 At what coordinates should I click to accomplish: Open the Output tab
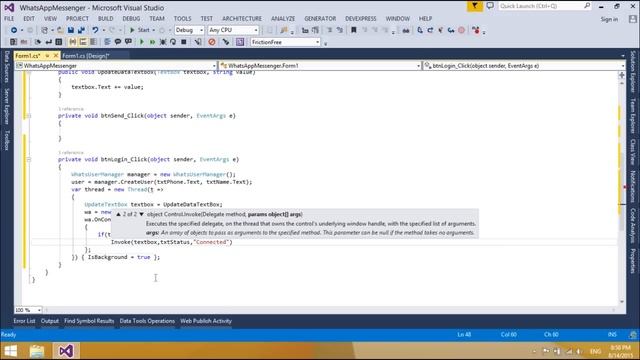pyautogui.click(x=50, y=321)
